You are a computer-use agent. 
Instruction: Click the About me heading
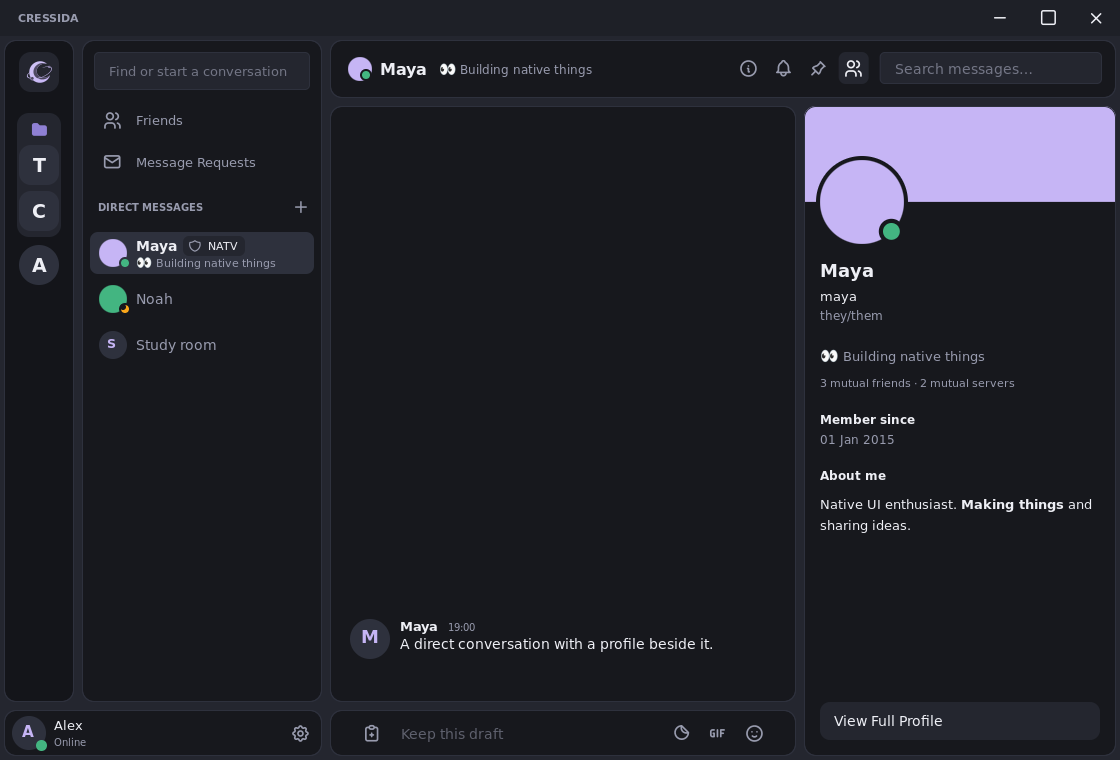coord(853,476)
